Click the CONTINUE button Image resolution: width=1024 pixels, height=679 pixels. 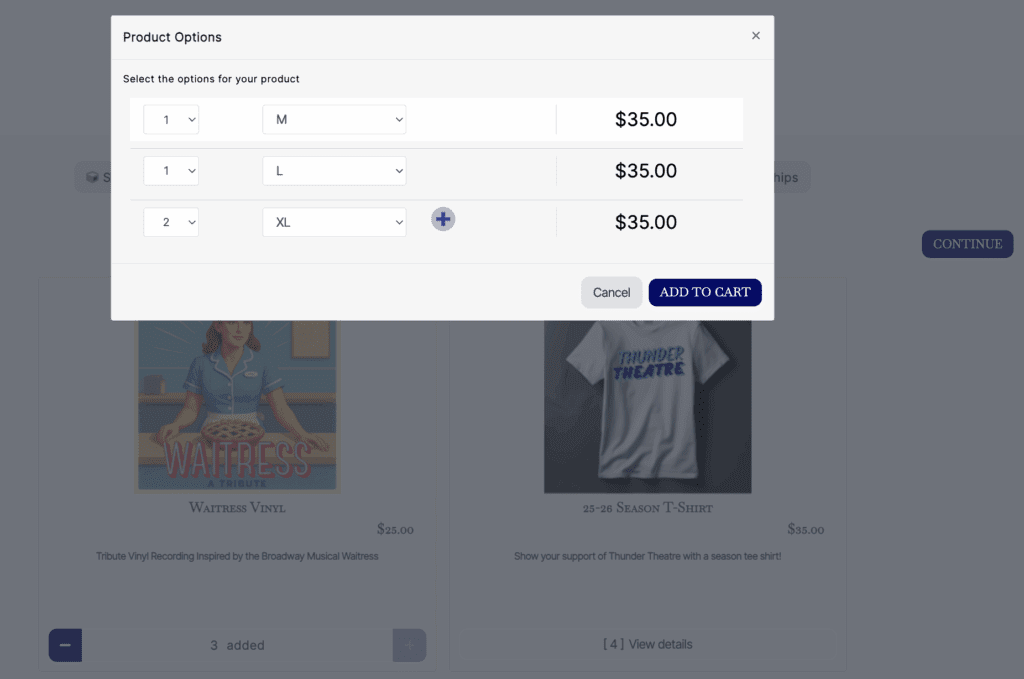(x=967, y=244)
